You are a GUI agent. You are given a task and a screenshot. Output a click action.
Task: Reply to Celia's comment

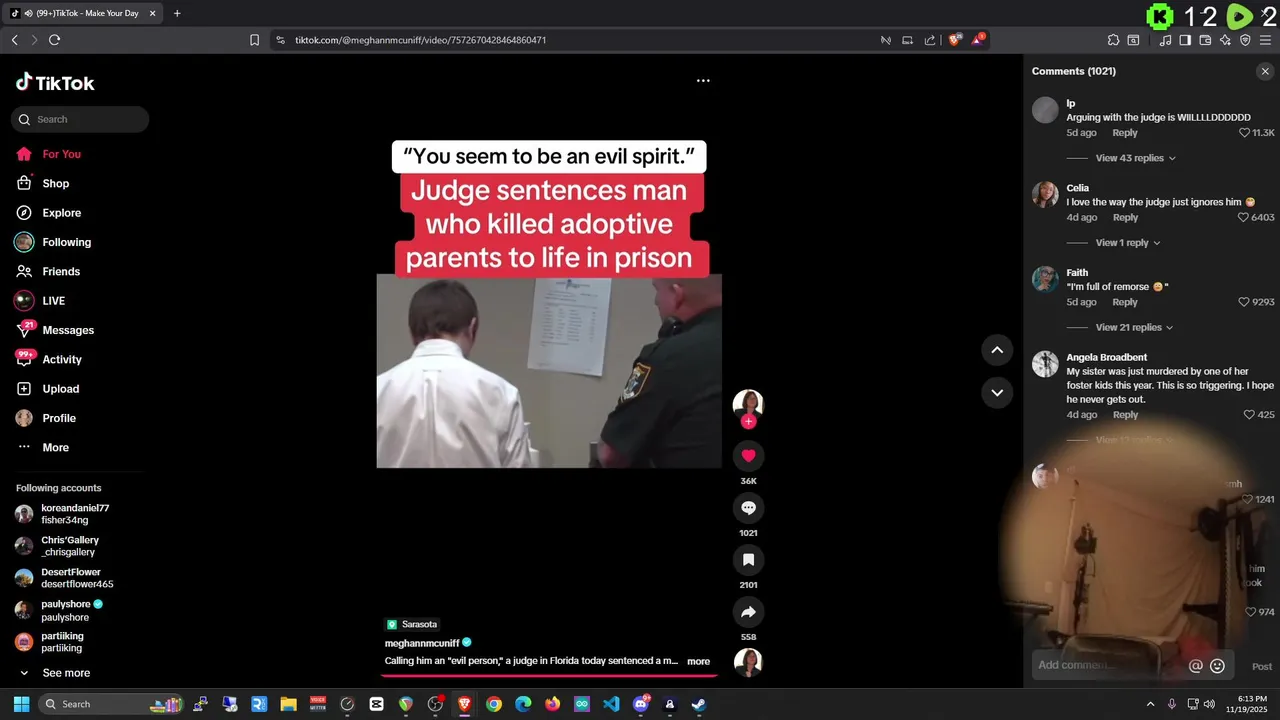(x=1125, y=217)
